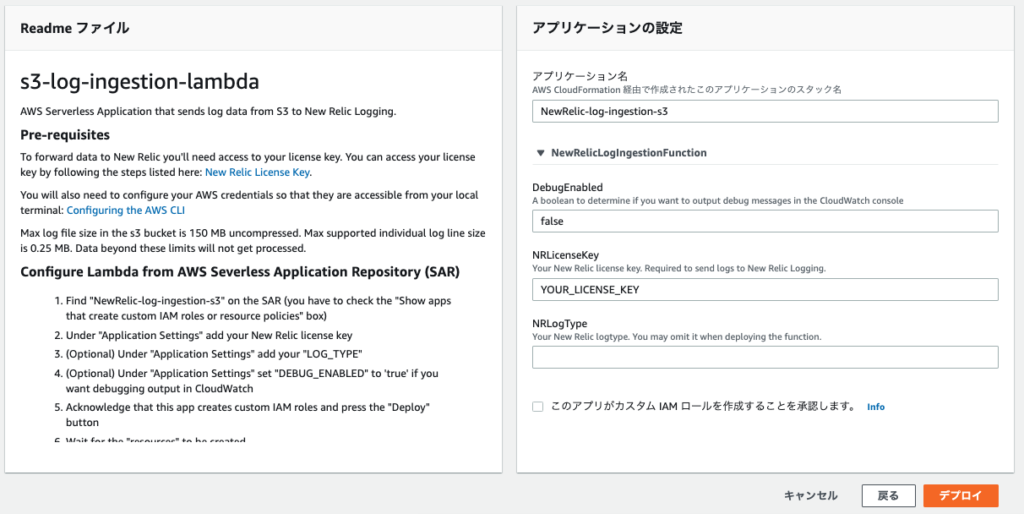
Task: Focus the アプリケーション名 input field
Action: coord(765,111)
